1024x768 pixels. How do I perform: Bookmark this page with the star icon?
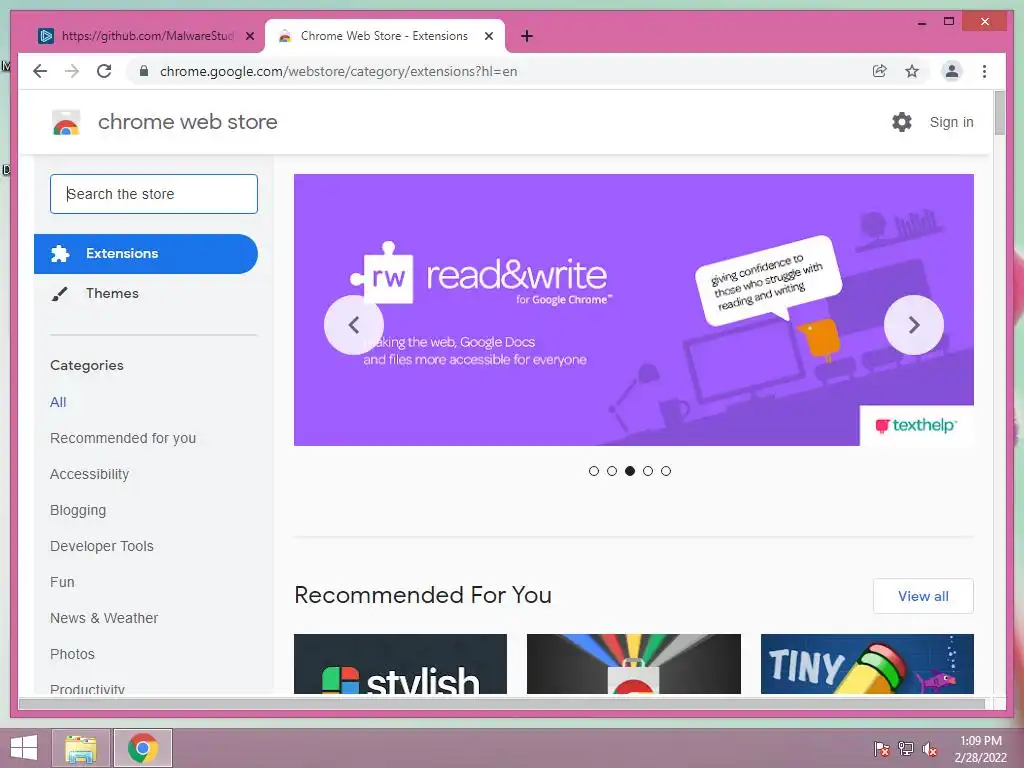pyautogui.click(x=912, y=71)
